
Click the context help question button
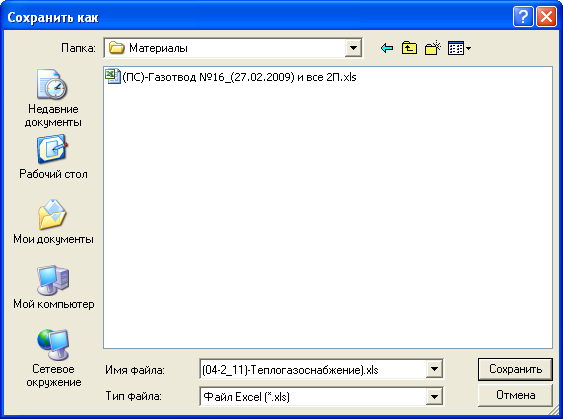[x=523, y=17]
